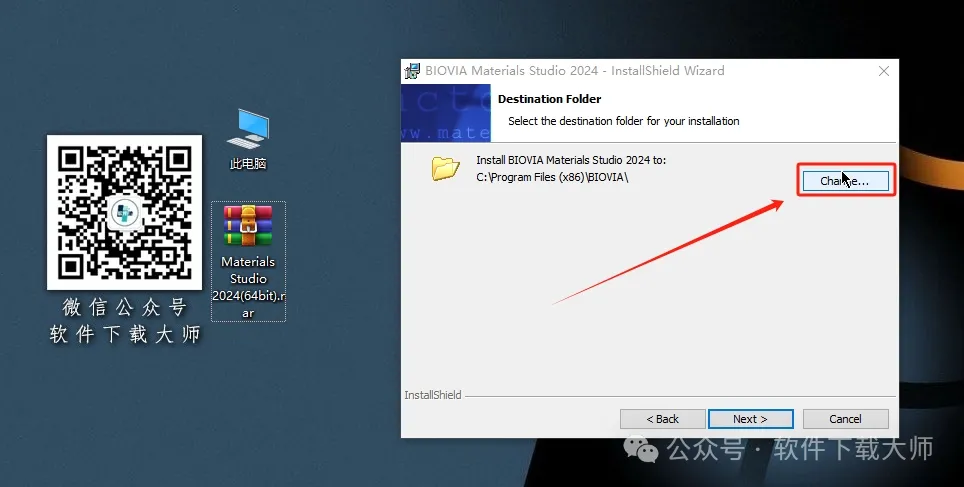Click the Materials Studio 2024(64bit).rar file name label
964x487 pixels.
point(248,287)
